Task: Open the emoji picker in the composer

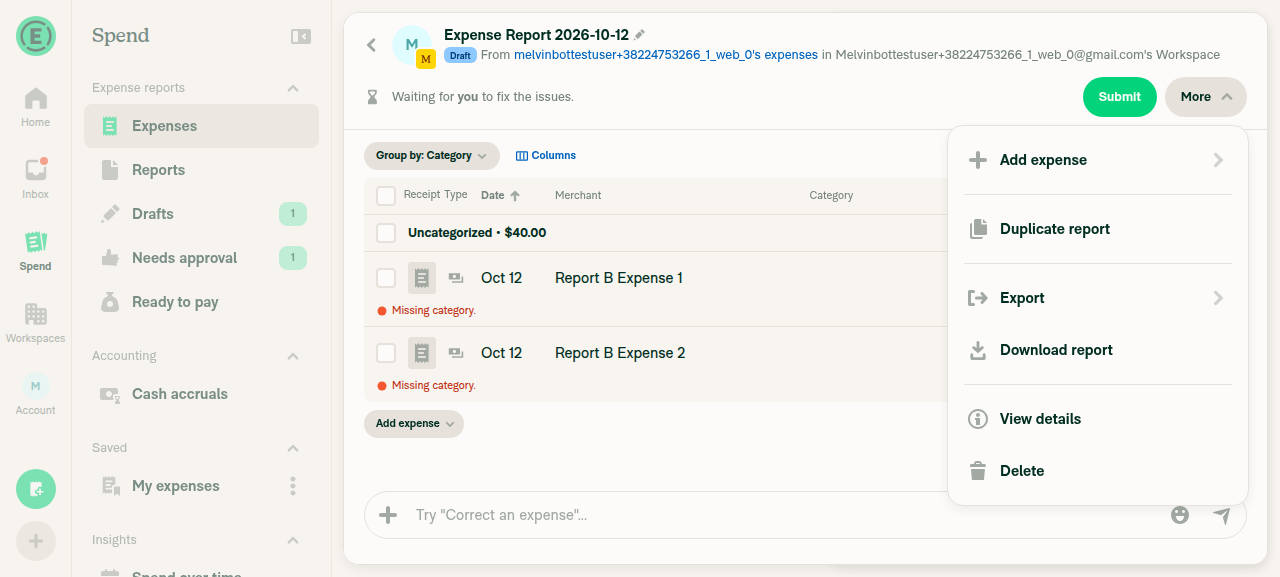Action: 1180,515
